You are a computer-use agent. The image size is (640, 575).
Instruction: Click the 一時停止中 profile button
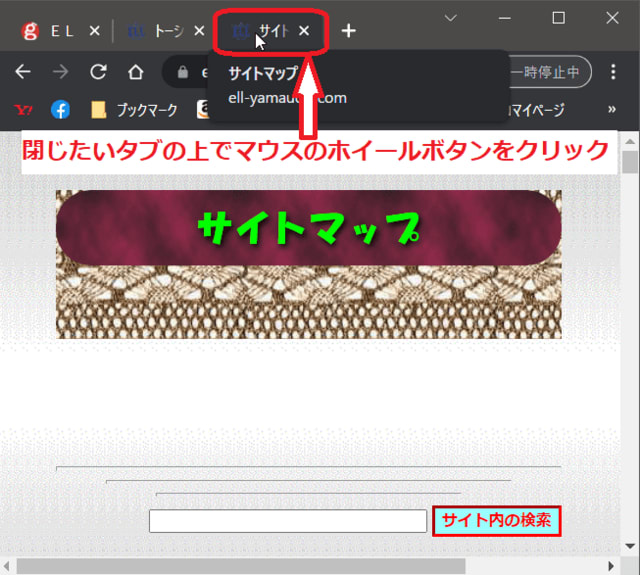click(x=551, y=72)
